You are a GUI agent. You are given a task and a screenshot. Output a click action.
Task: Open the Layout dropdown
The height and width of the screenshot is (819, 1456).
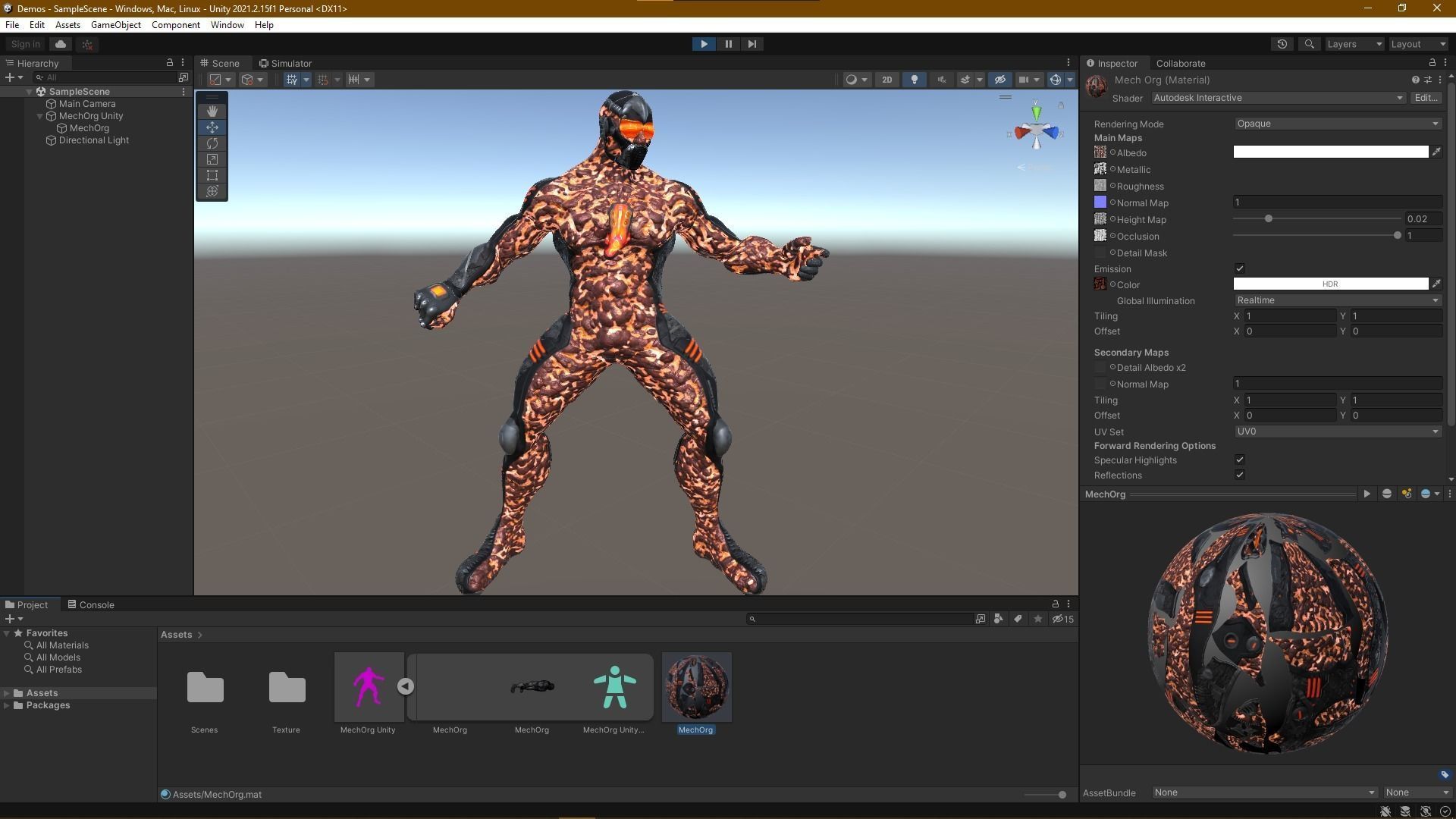[1417, 44]
